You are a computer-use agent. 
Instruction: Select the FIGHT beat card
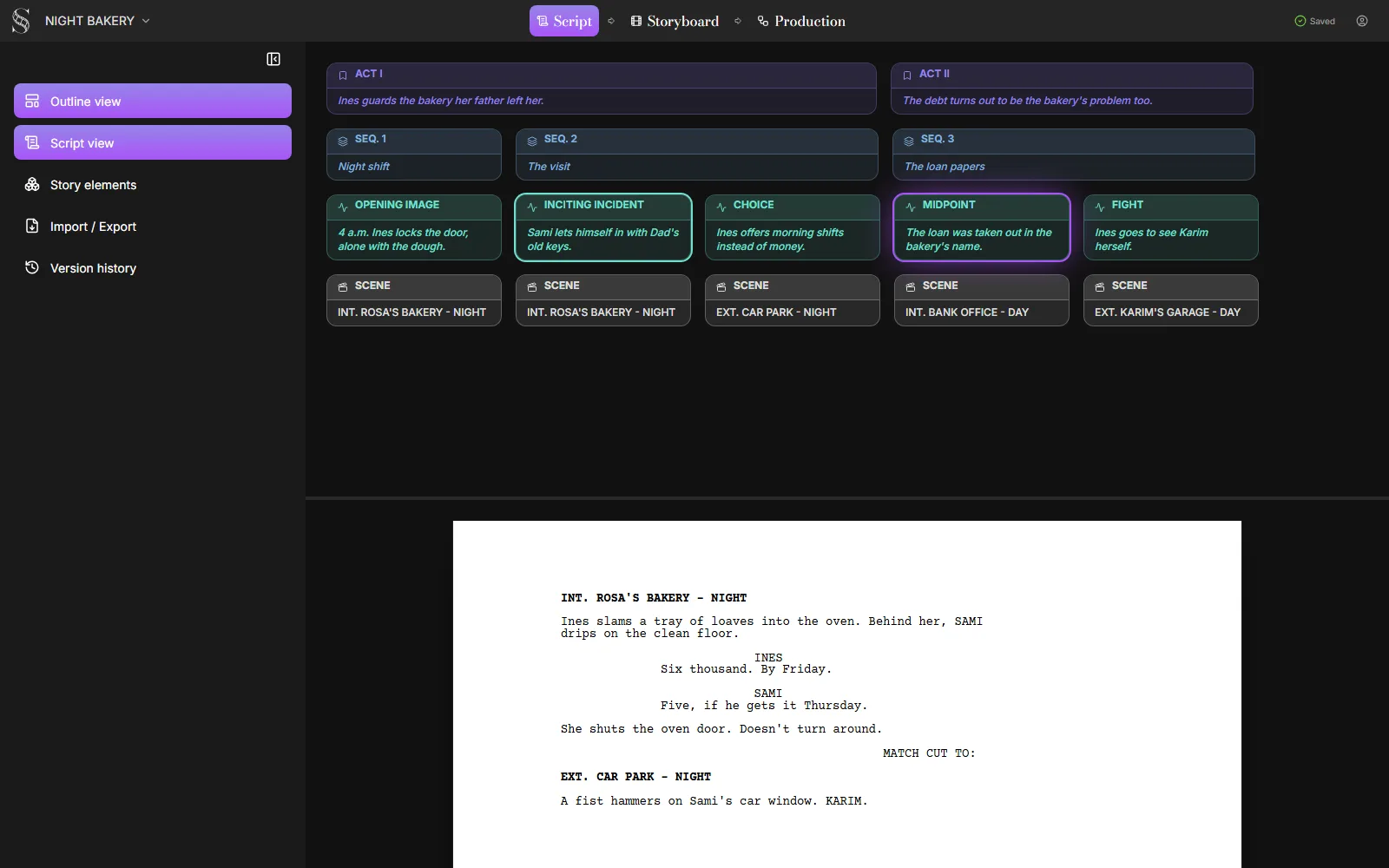click(1171, 227)
